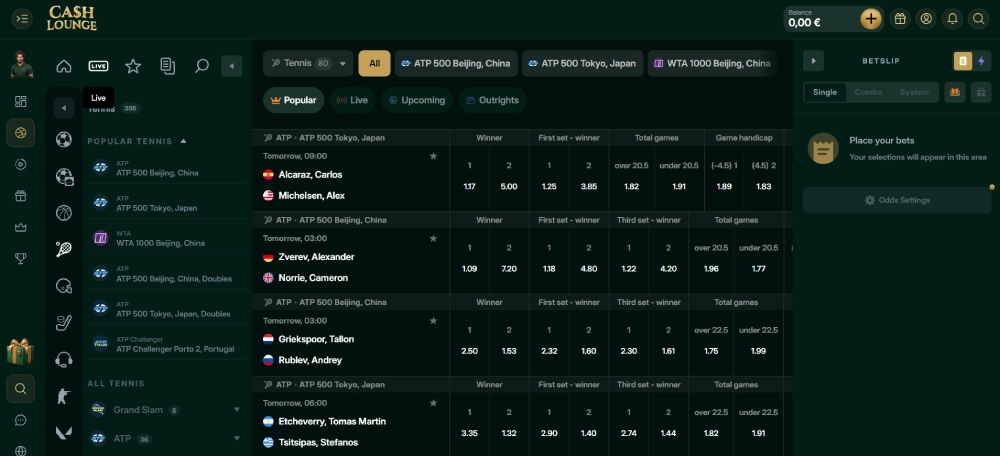Open the betslip gift icon
The image size is (1000, 456).
981,92
